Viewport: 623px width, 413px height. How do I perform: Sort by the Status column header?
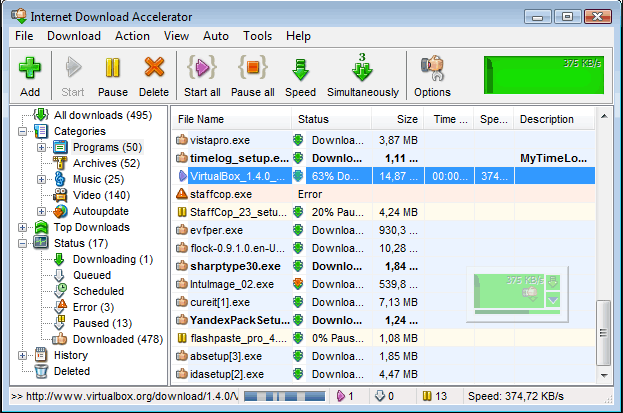click(x=332, y=119)
